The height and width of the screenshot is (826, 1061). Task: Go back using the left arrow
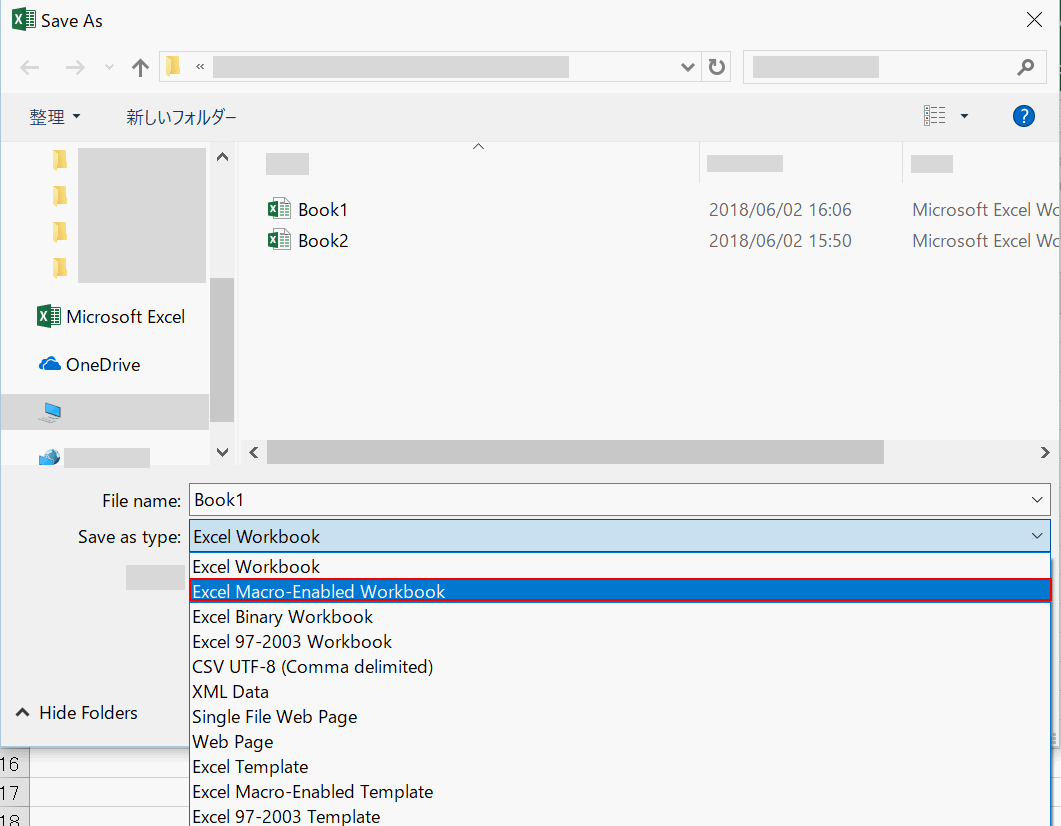30,68
